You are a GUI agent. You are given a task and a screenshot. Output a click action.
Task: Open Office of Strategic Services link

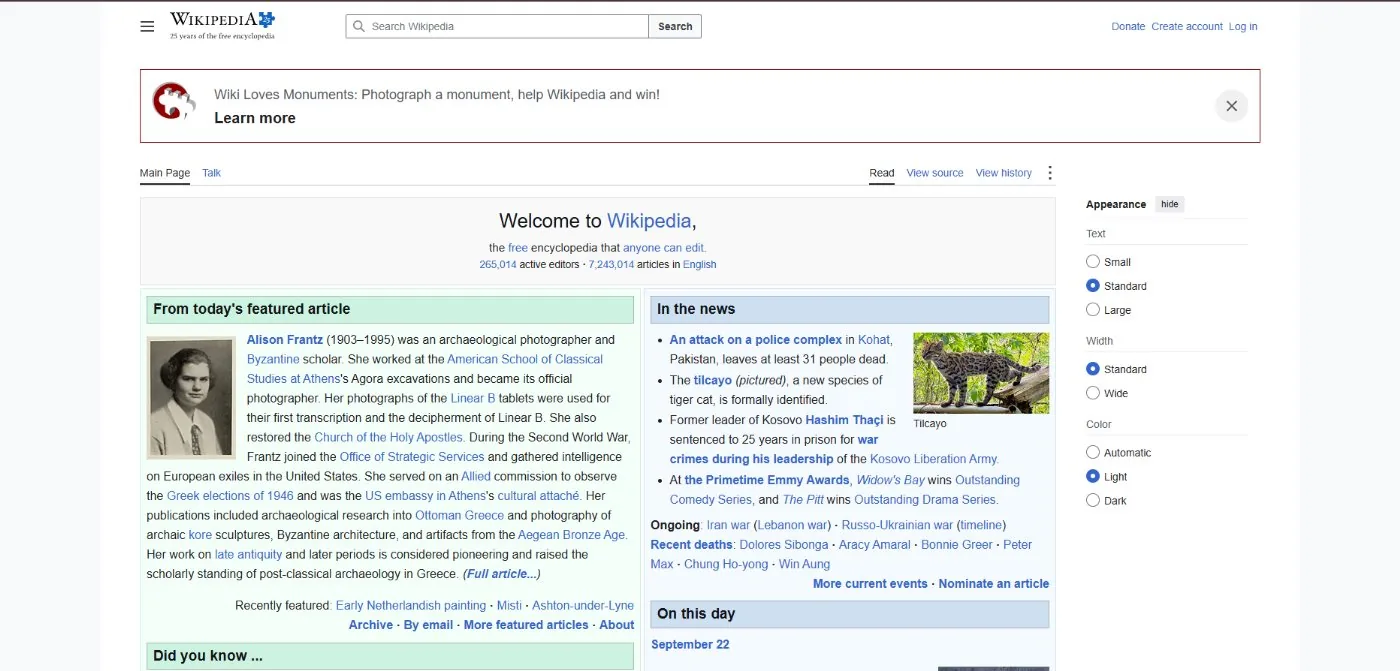point(412,457)
